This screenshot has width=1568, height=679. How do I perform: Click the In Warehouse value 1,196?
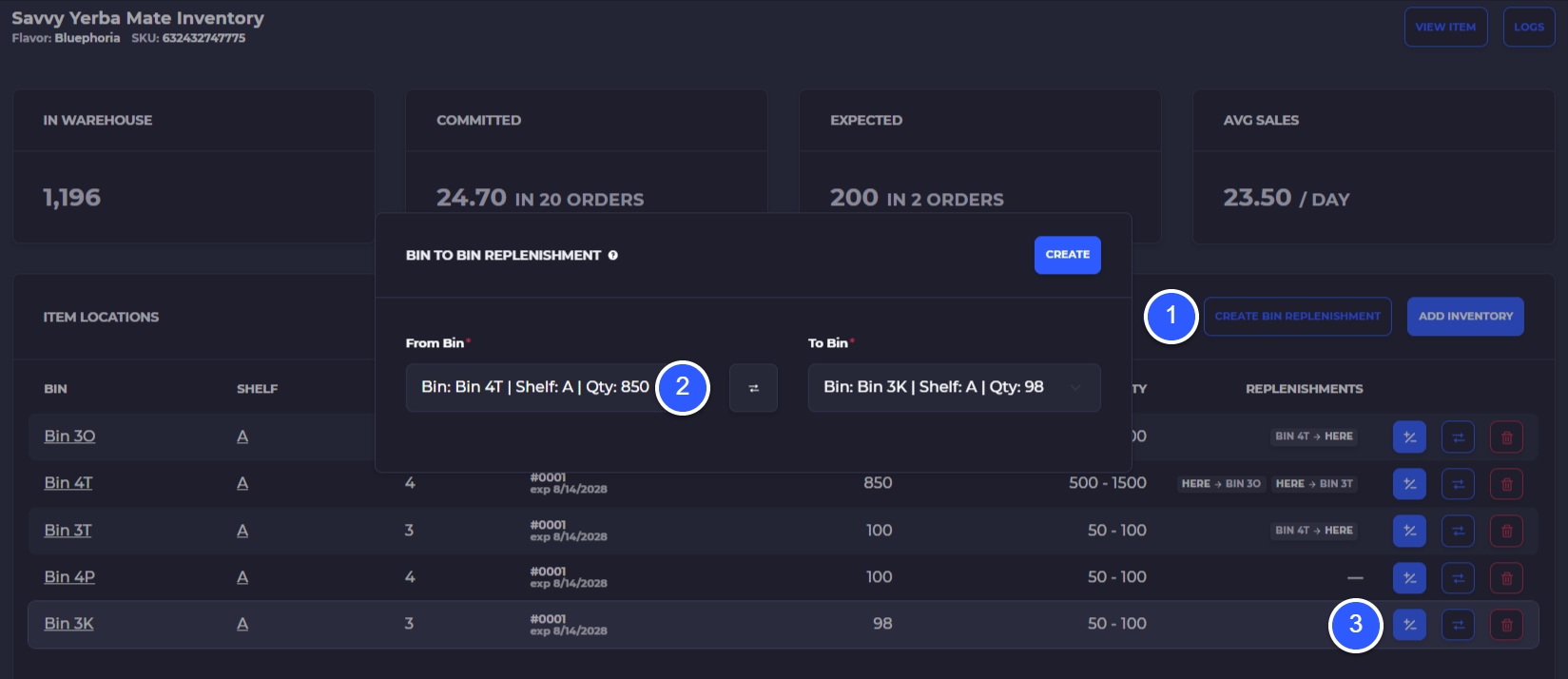point(71,197)
